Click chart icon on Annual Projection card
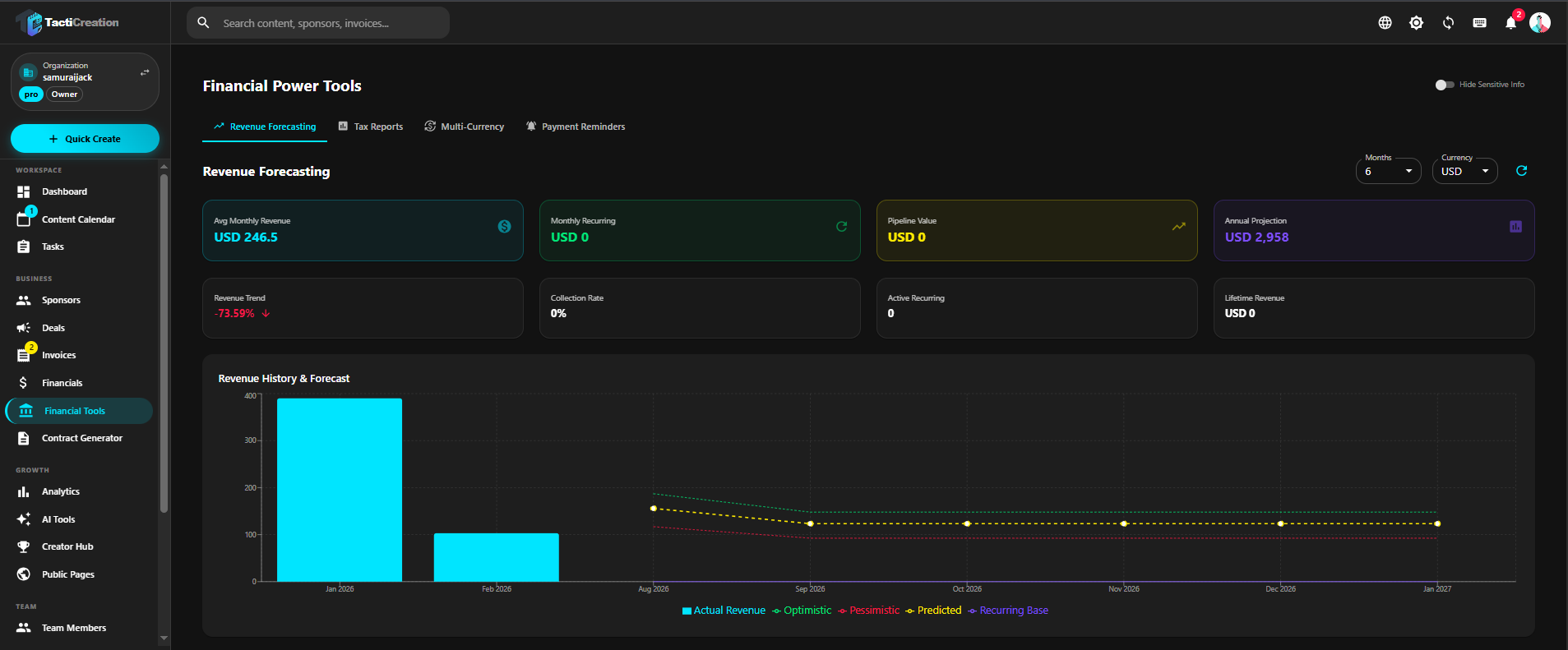 coord(1515,226)
